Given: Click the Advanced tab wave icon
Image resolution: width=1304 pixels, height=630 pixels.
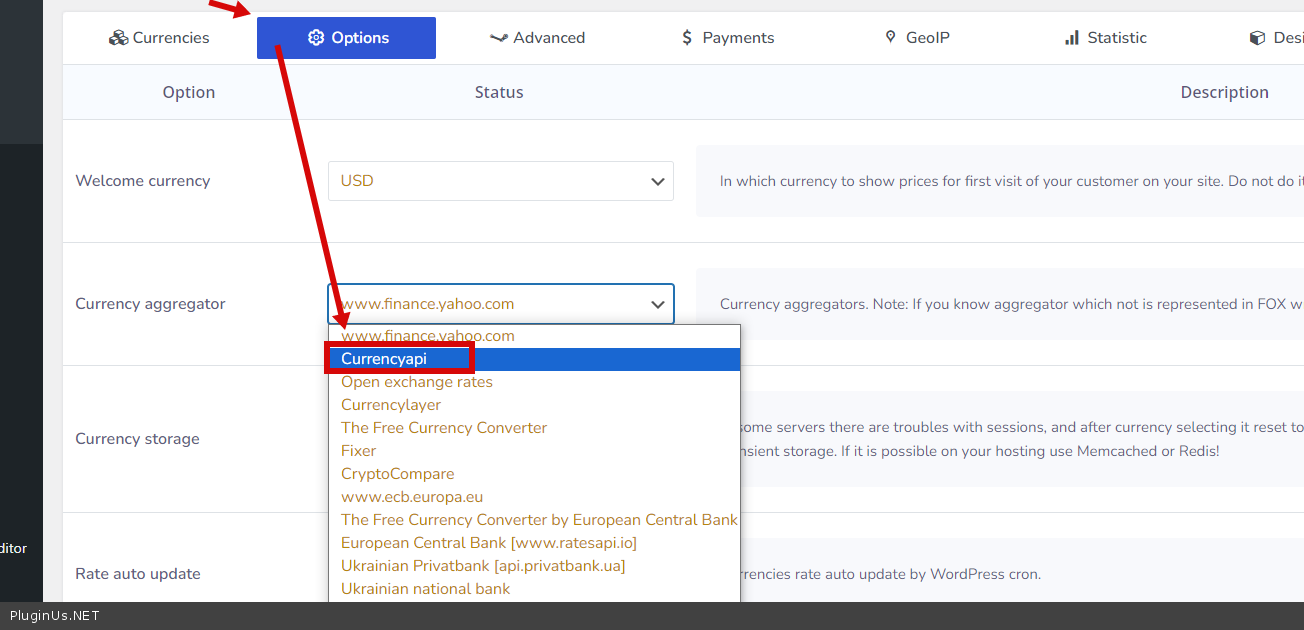Looking at the screenshot, I should pos(498,38).
